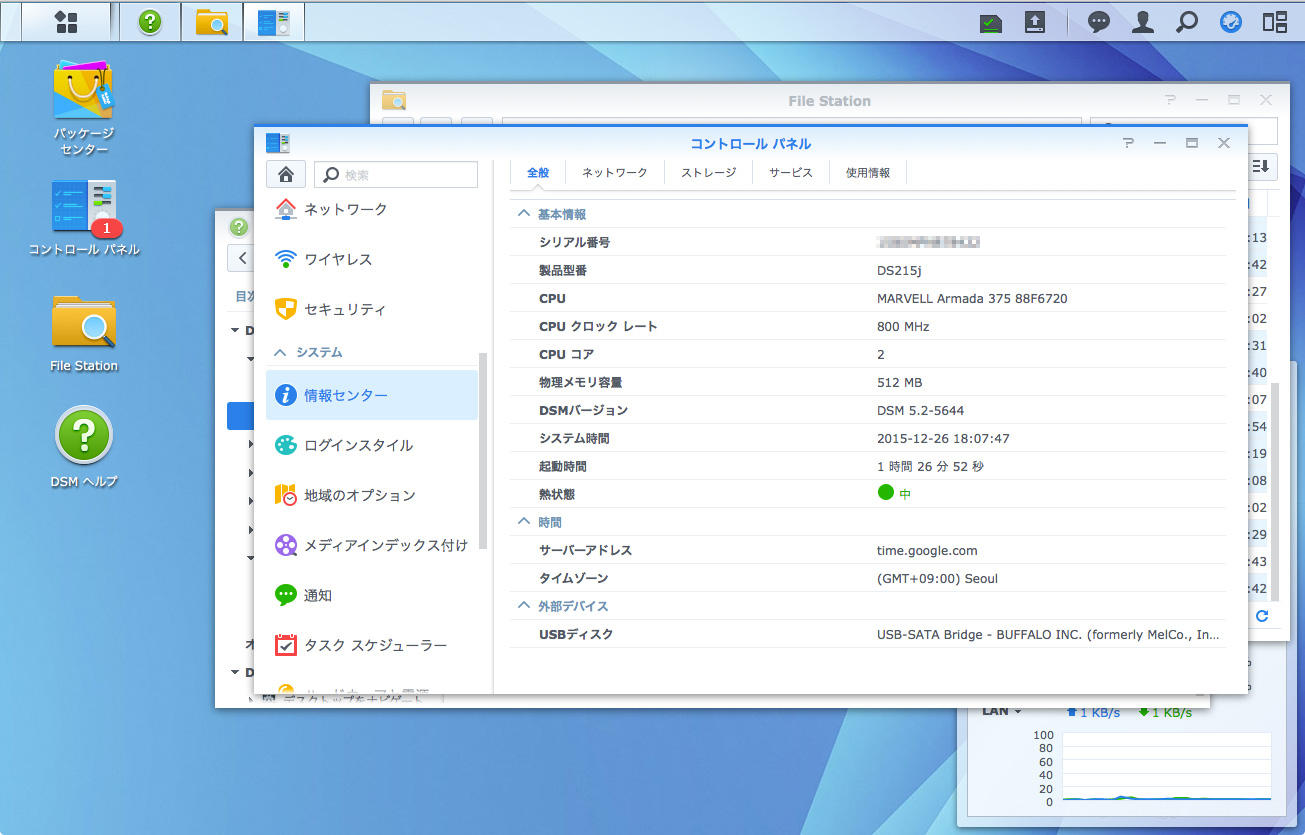Click the 512 MB memory value

[x=899, y=382]
